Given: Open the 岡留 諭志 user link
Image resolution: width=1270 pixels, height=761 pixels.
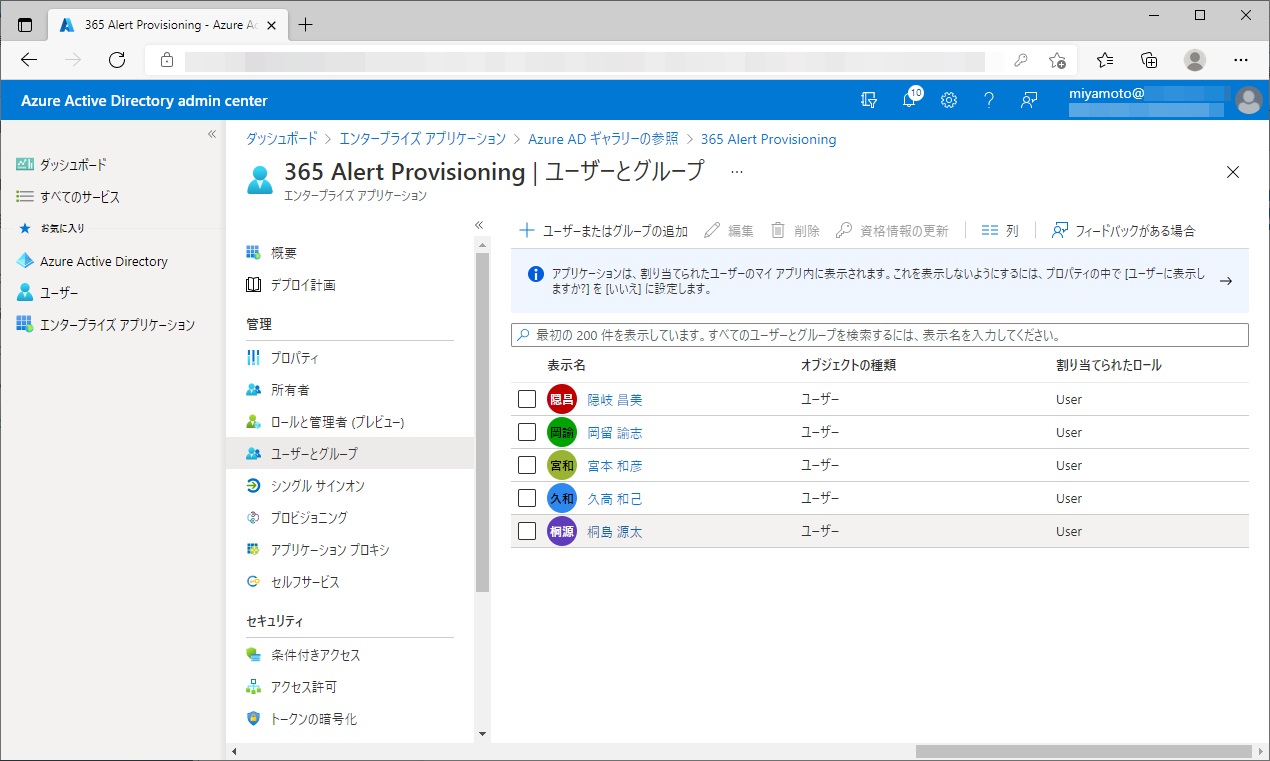Looking at the screenshot, I should (x=614, y=433).
